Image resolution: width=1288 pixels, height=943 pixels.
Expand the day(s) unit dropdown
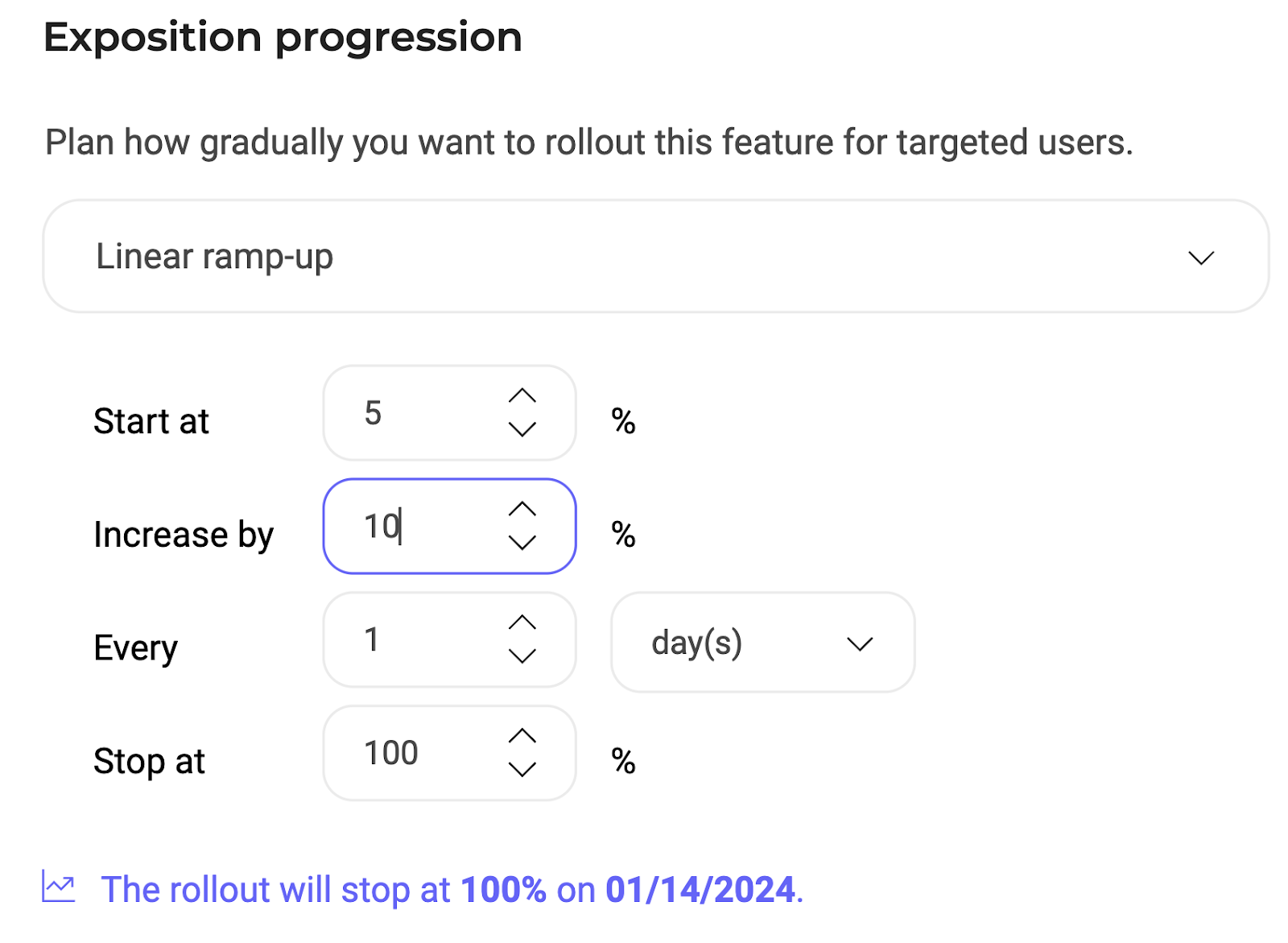pos(762,643)
